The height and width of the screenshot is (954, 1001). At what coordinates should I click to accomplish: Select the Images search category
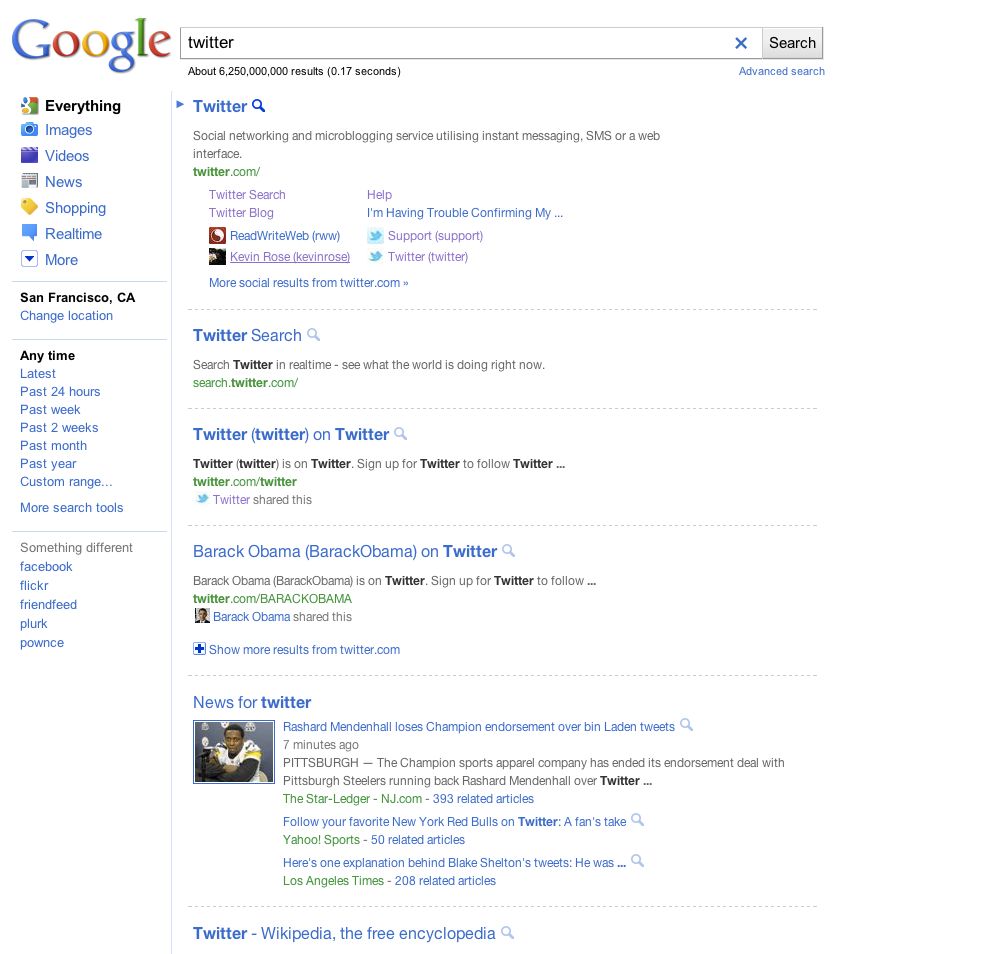click(68, 130)
